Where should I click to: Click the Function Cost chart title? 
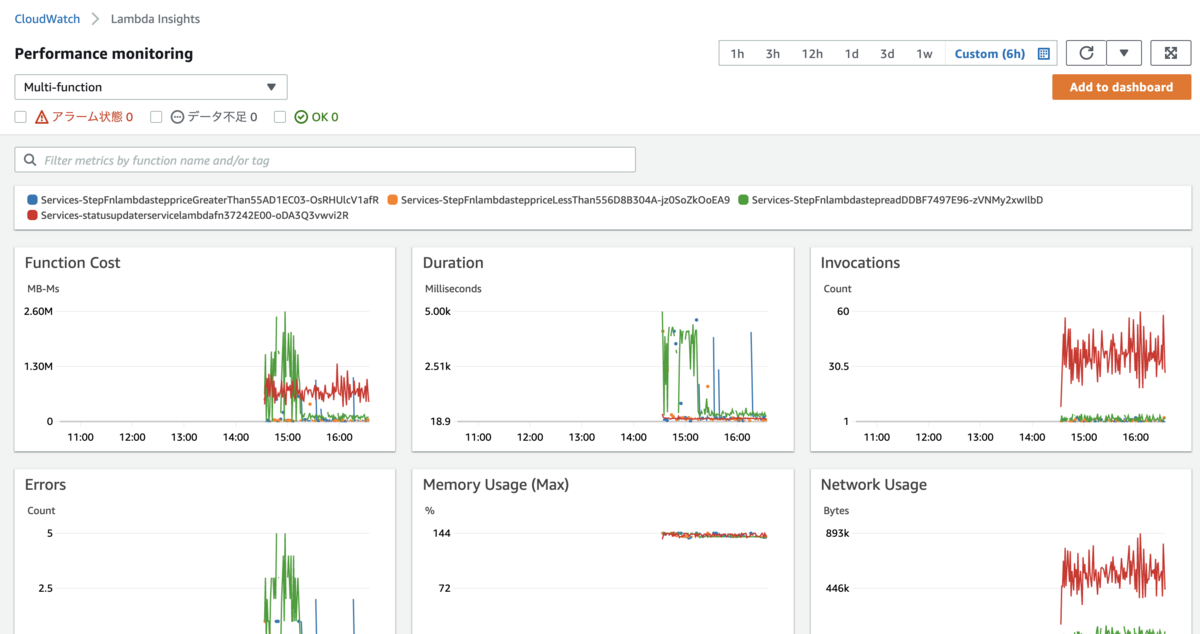(72, 263)
